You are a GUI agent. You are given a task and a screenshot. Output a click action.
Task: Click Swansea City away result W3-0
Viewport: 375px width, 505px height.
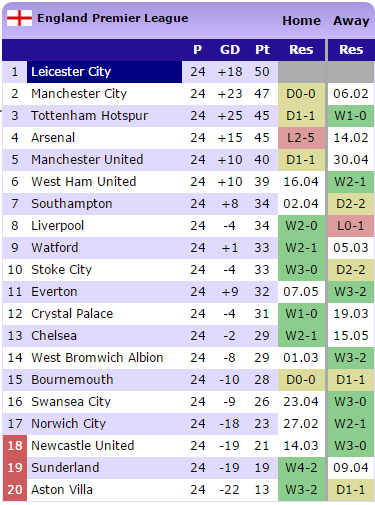coord(351,402)
